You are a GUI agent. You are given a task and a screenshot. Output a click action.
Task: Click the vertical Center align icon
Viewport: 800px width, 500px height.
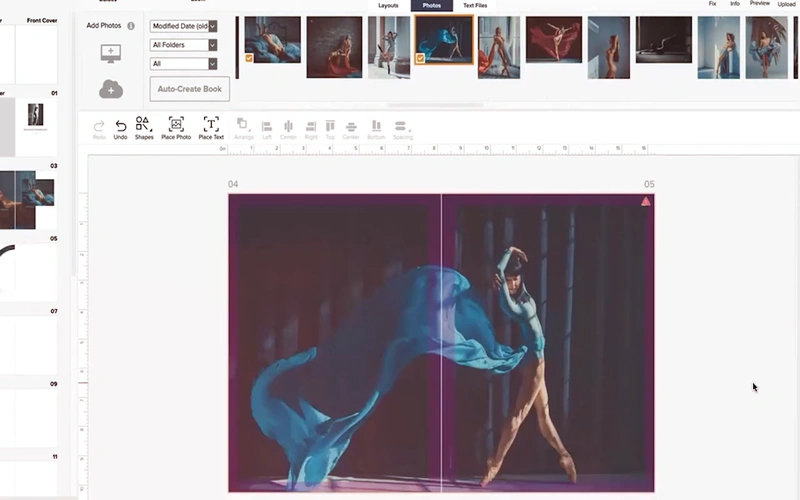pyautogui.click(x=351, y=126)
